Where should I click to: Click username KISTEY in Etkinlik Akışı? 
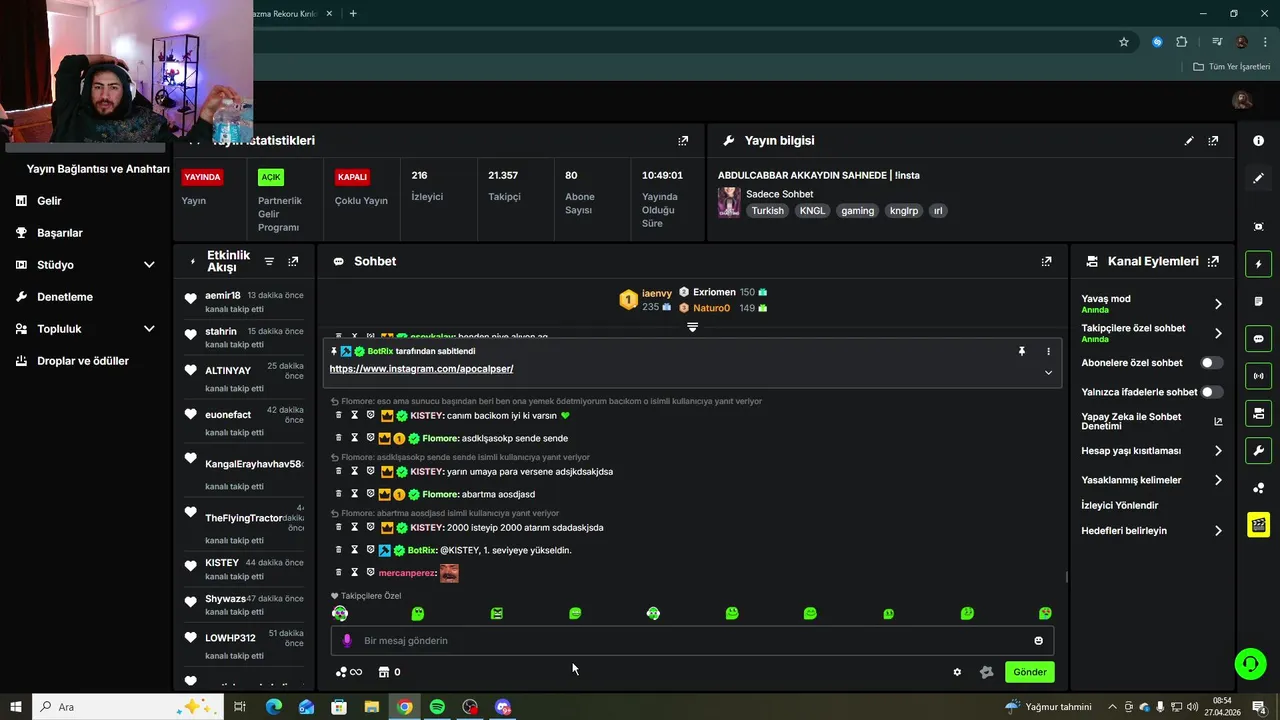pyautogui.click(x=222, y=563)
